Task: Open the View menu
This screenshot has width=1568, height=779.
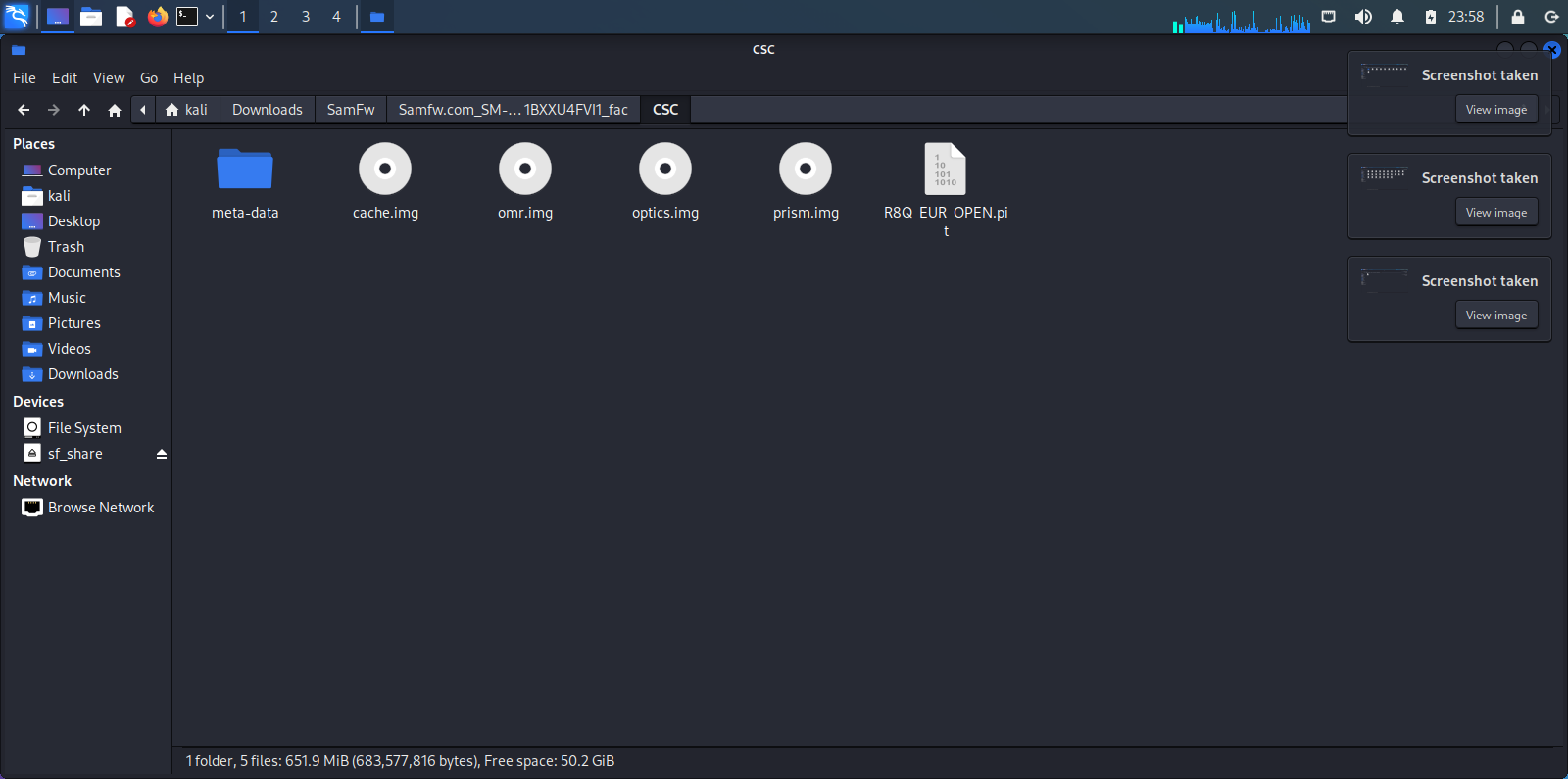Action: [x=109, y=78]
